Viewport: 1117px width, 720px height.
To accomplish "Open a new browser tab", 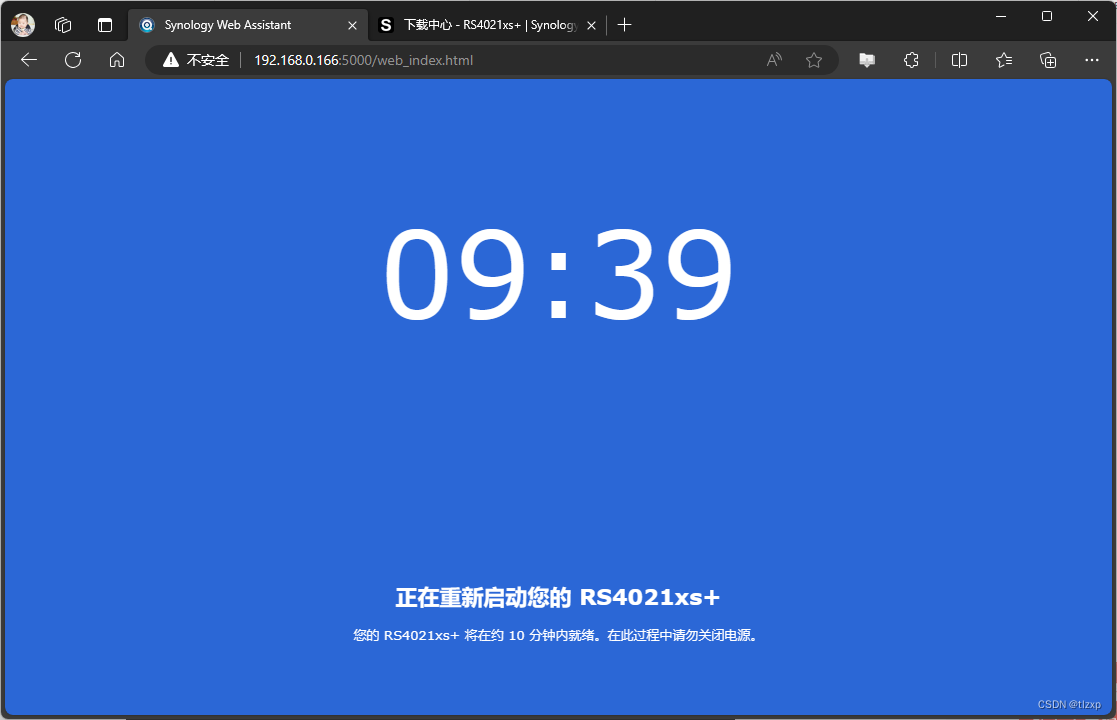I will (625, 25).
